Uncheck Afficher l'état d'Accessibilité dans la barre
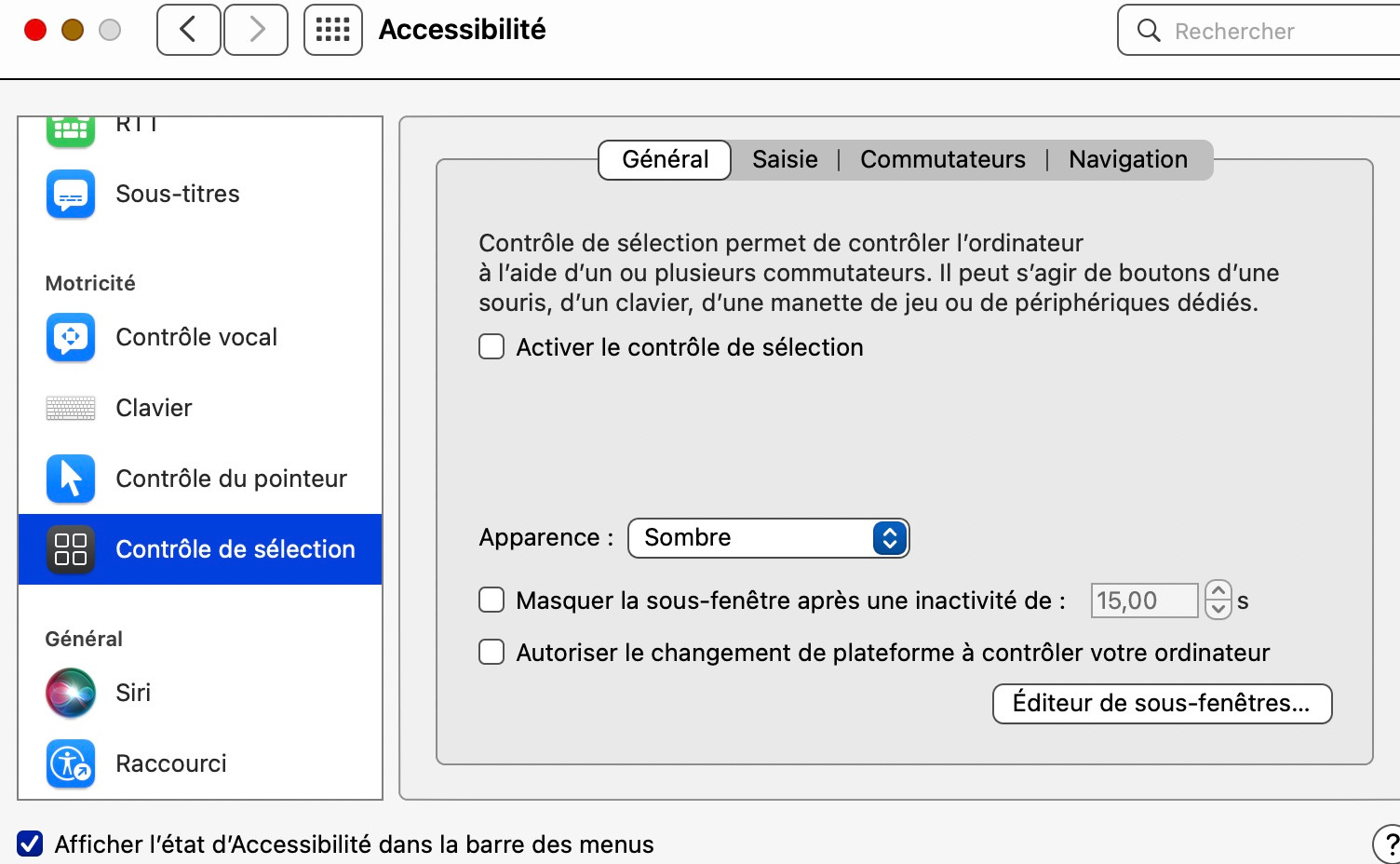 30,844
